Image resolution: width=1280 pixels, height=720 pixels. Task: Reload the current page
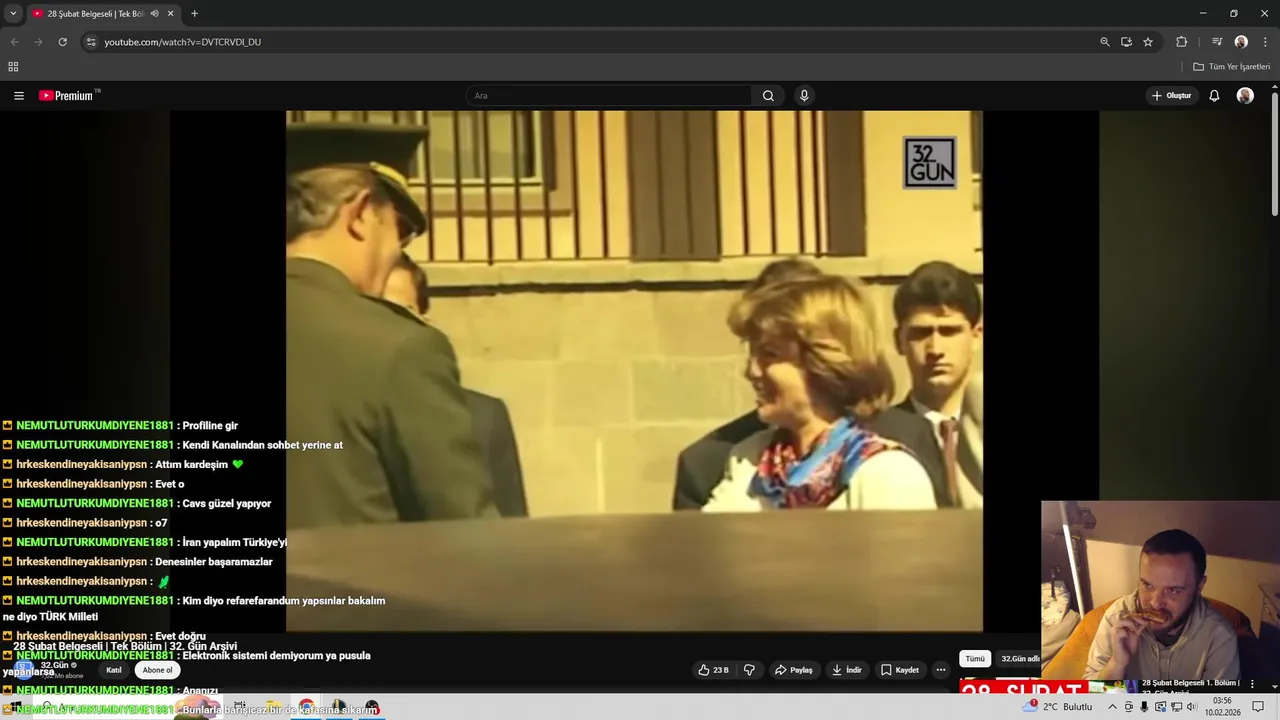click(62, 42)
